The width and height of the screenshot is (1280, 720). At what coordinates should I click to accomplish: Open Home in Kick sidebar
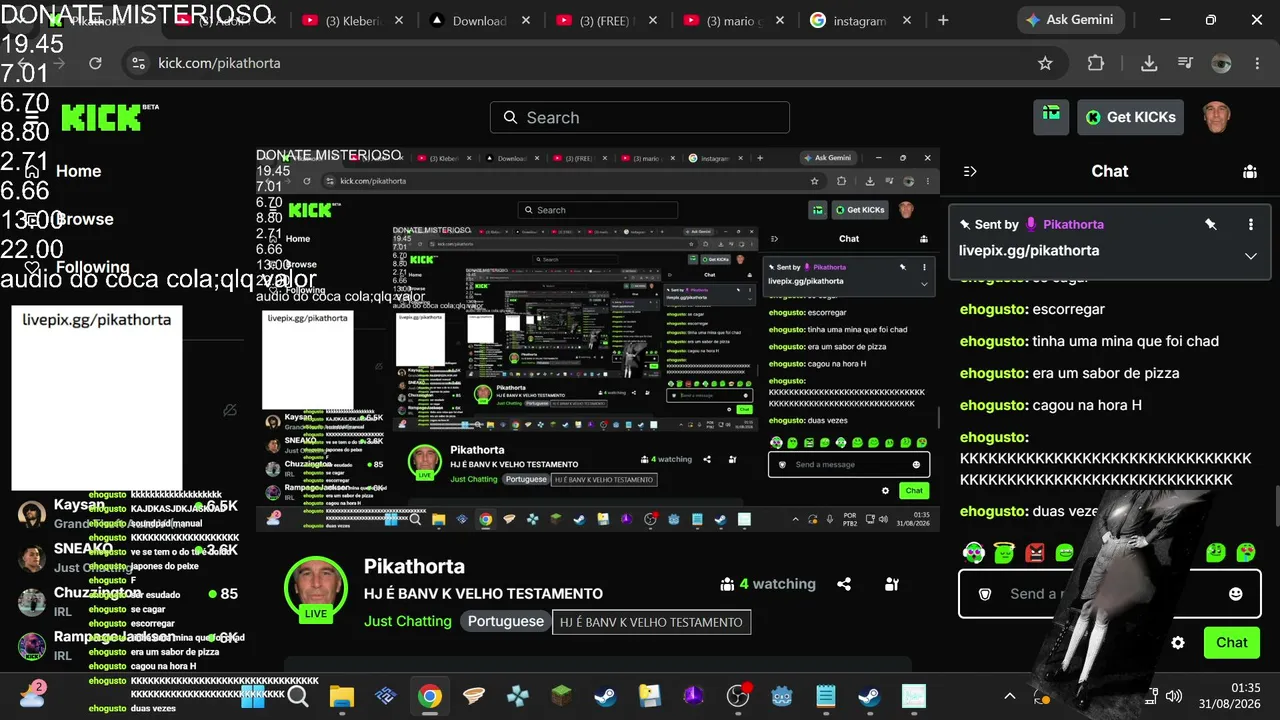click(x=78, y=171)
